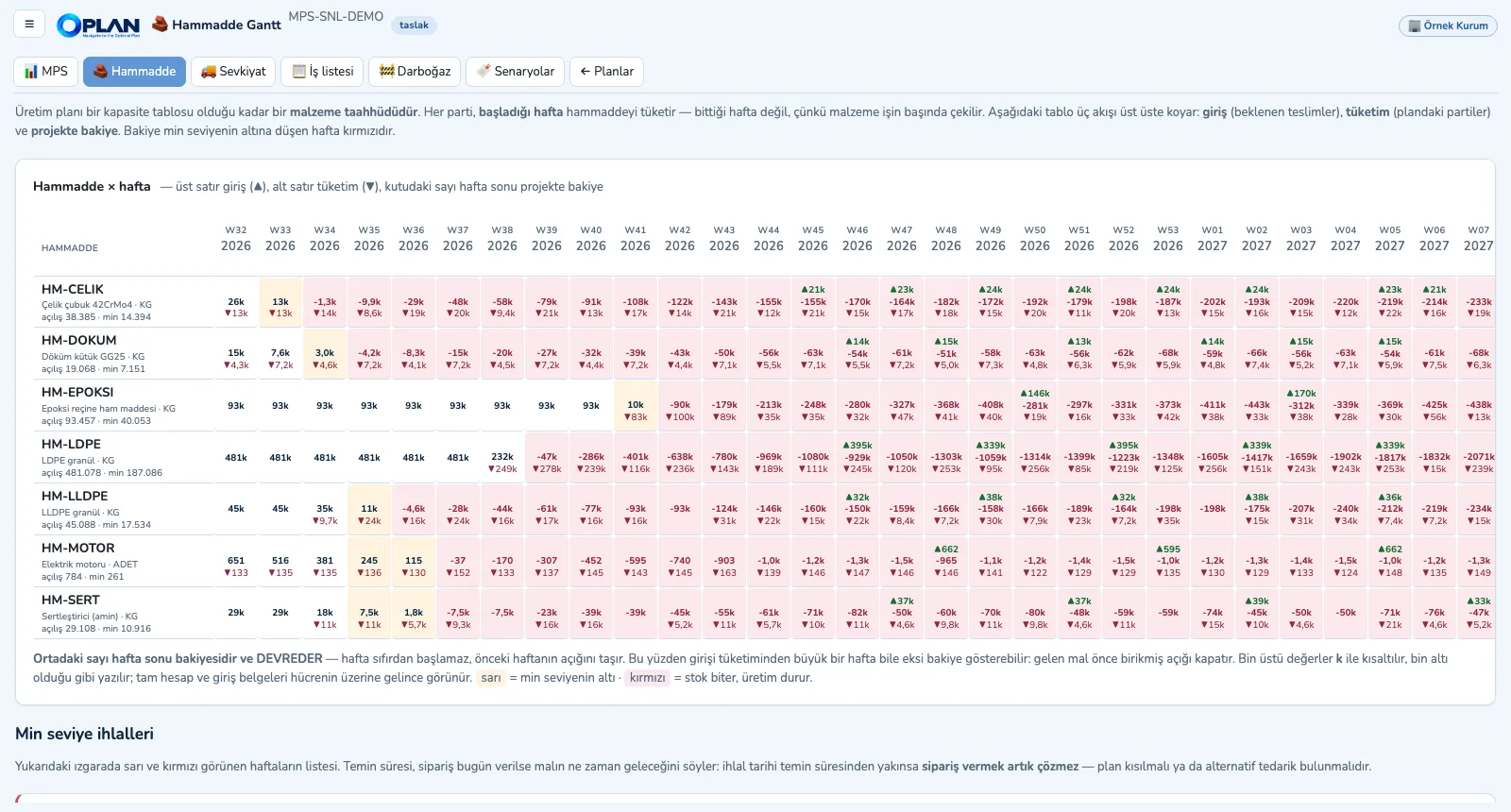1511x812 pixels.
Task: Click the taslak status badge
Action: [x=414, y=25]
